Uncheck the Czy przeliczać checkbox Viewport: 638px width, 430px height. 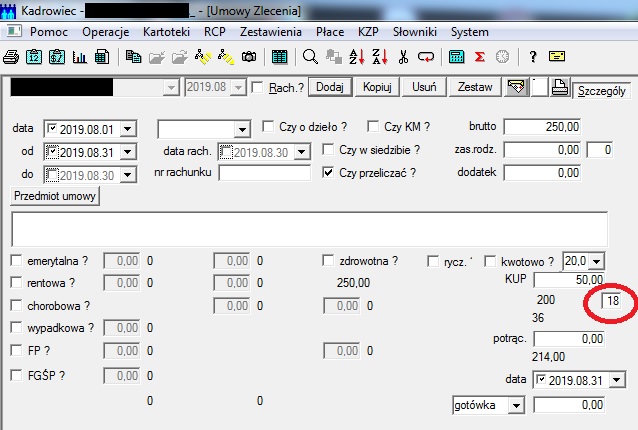(328, 172)
